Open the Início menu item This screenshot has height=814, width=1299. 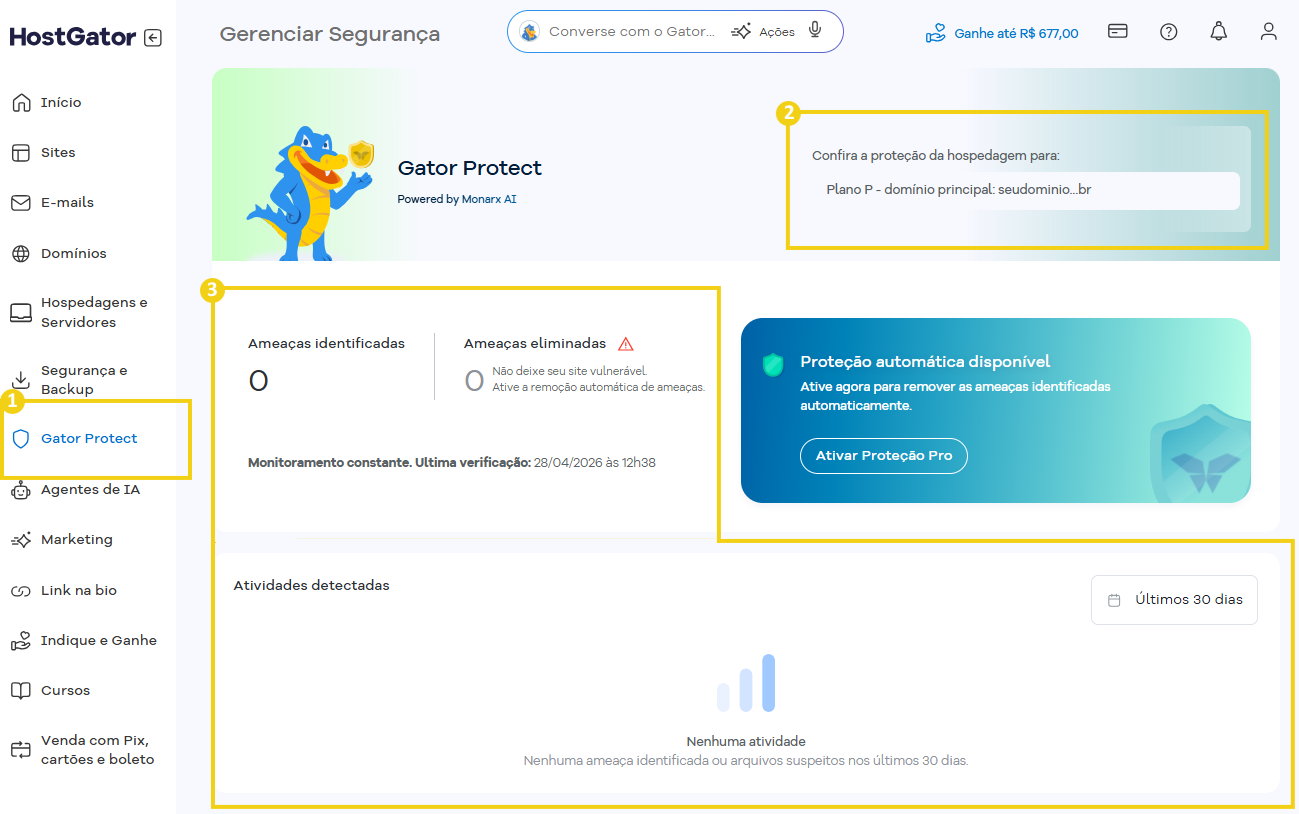61,102
